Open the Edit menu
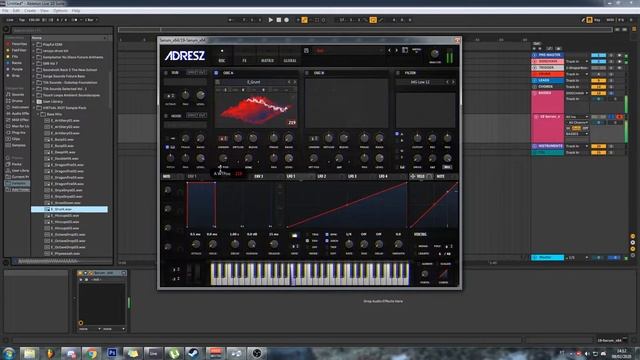The height and width of the screenshot is (360, 640). tap(16, 11)
